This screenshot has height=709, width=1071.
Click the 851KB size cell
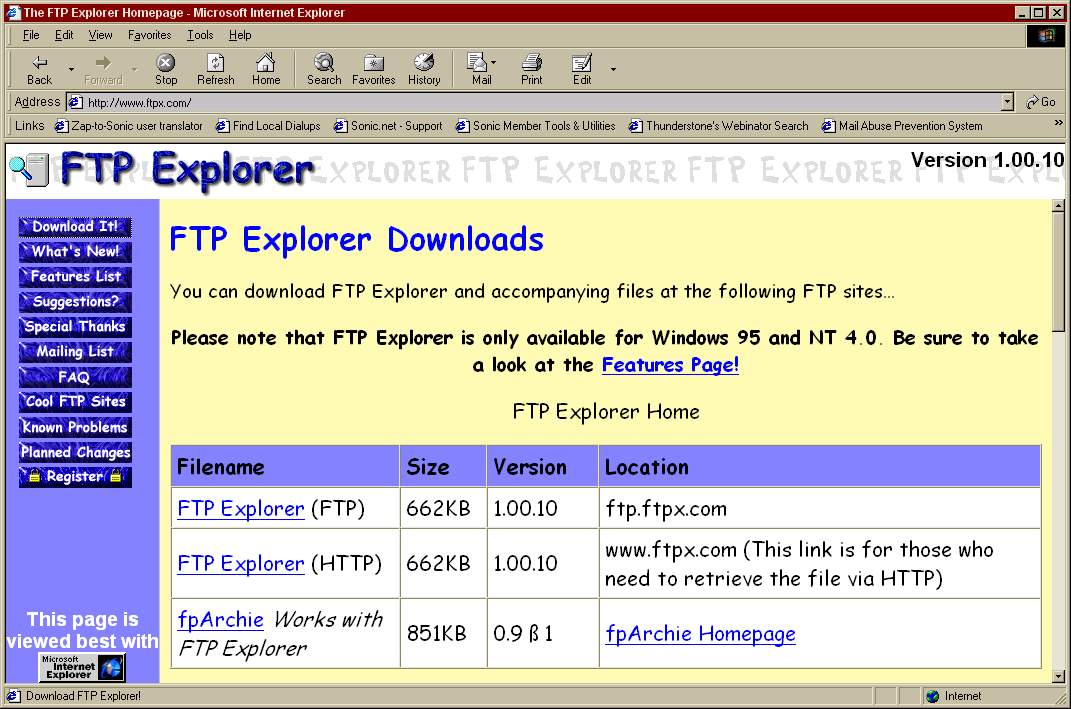pos(443,633)
